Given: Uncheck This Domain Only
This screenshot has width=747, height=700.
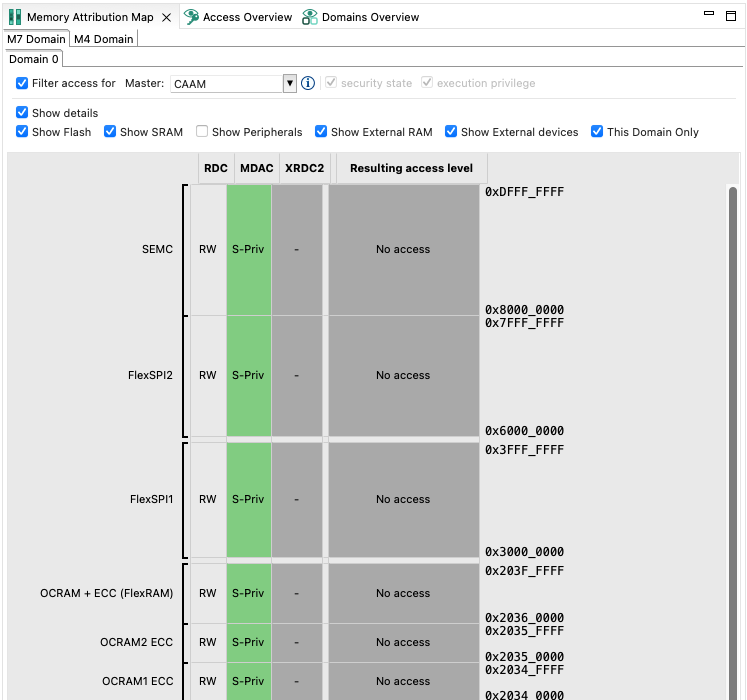Looking at the screenshot, I should pyautogui.click(x=597, y=132).
